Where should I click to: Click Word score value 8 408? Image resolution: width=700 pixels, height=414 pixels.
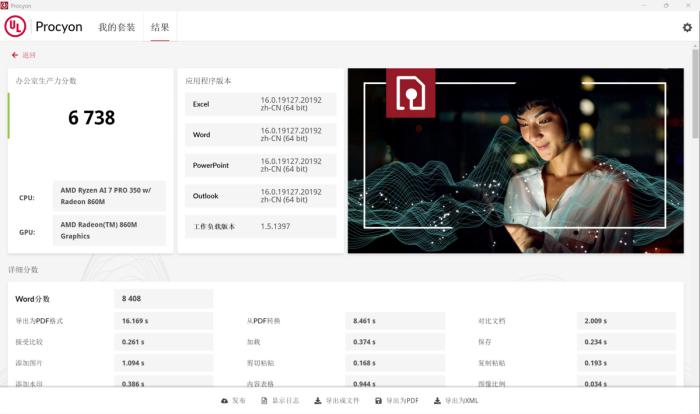pos(163,299)
